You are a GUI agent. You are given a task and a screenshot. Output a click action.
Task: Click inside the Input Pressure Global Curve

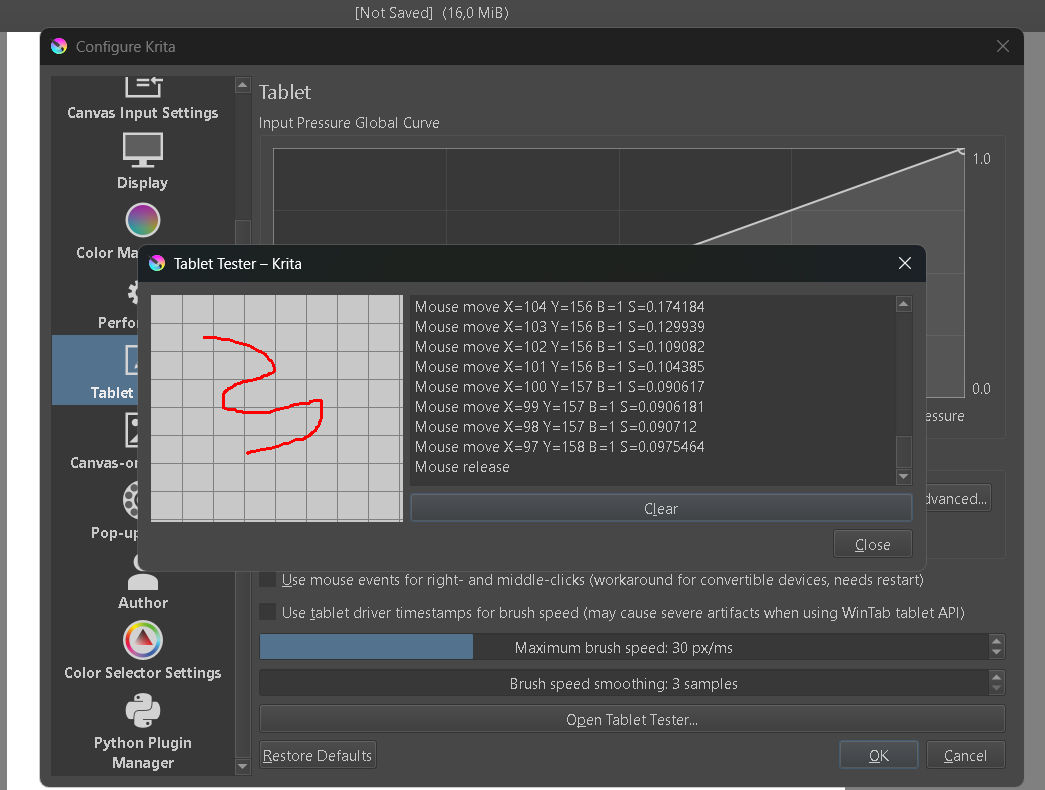click(x=618, y=196)
